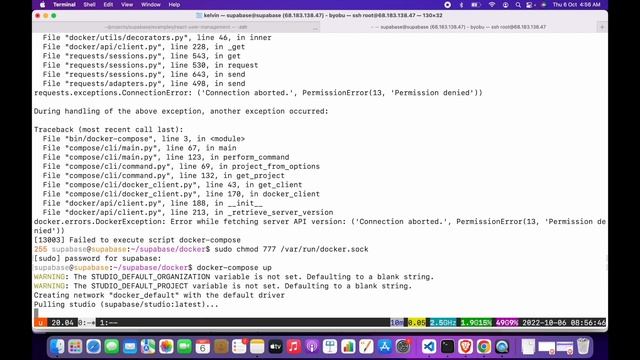Click the Terminal window title text

323,16
